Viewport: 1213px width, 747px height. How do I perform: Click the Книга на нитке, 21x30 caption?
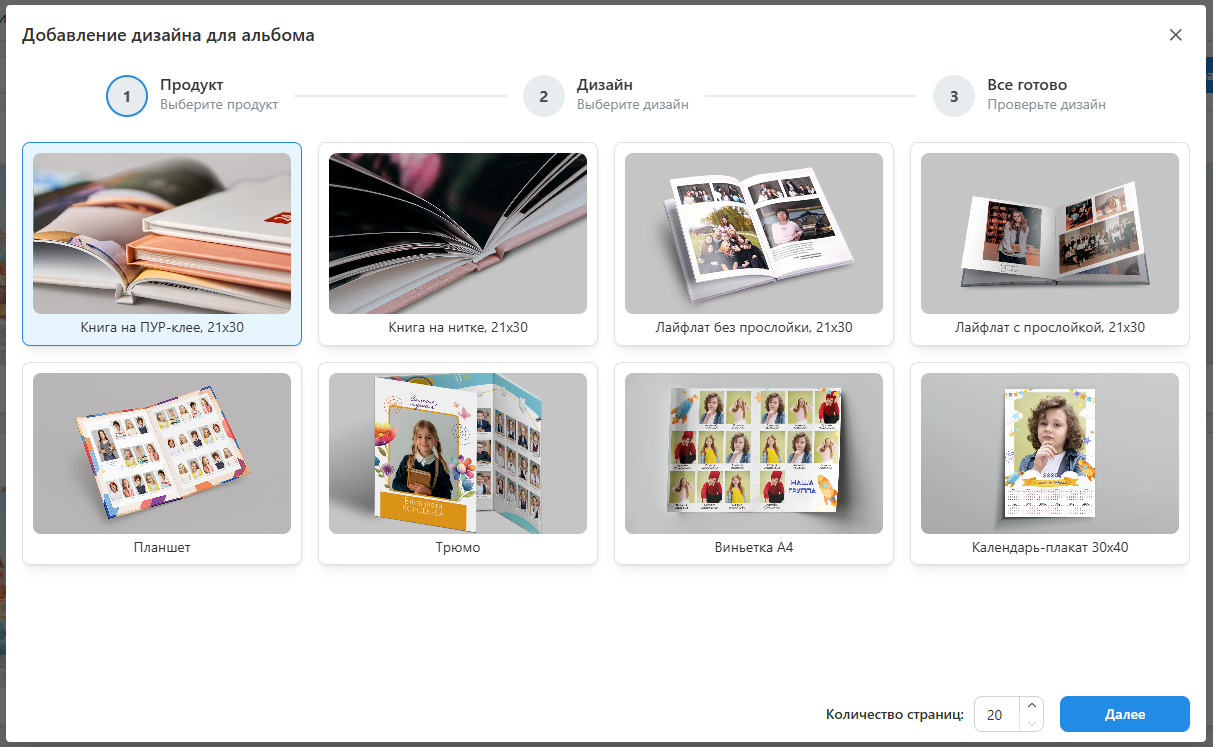(x=458, y=328)
